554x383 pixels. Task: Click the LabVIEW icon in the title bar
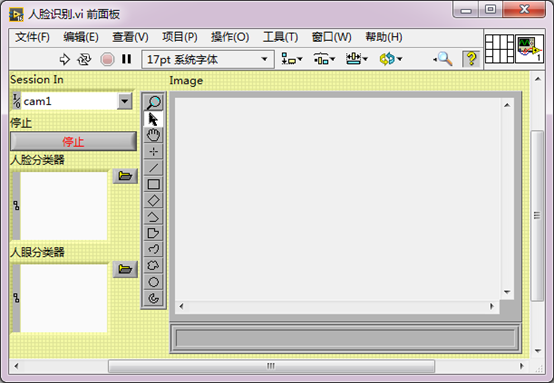click(16, 14)
